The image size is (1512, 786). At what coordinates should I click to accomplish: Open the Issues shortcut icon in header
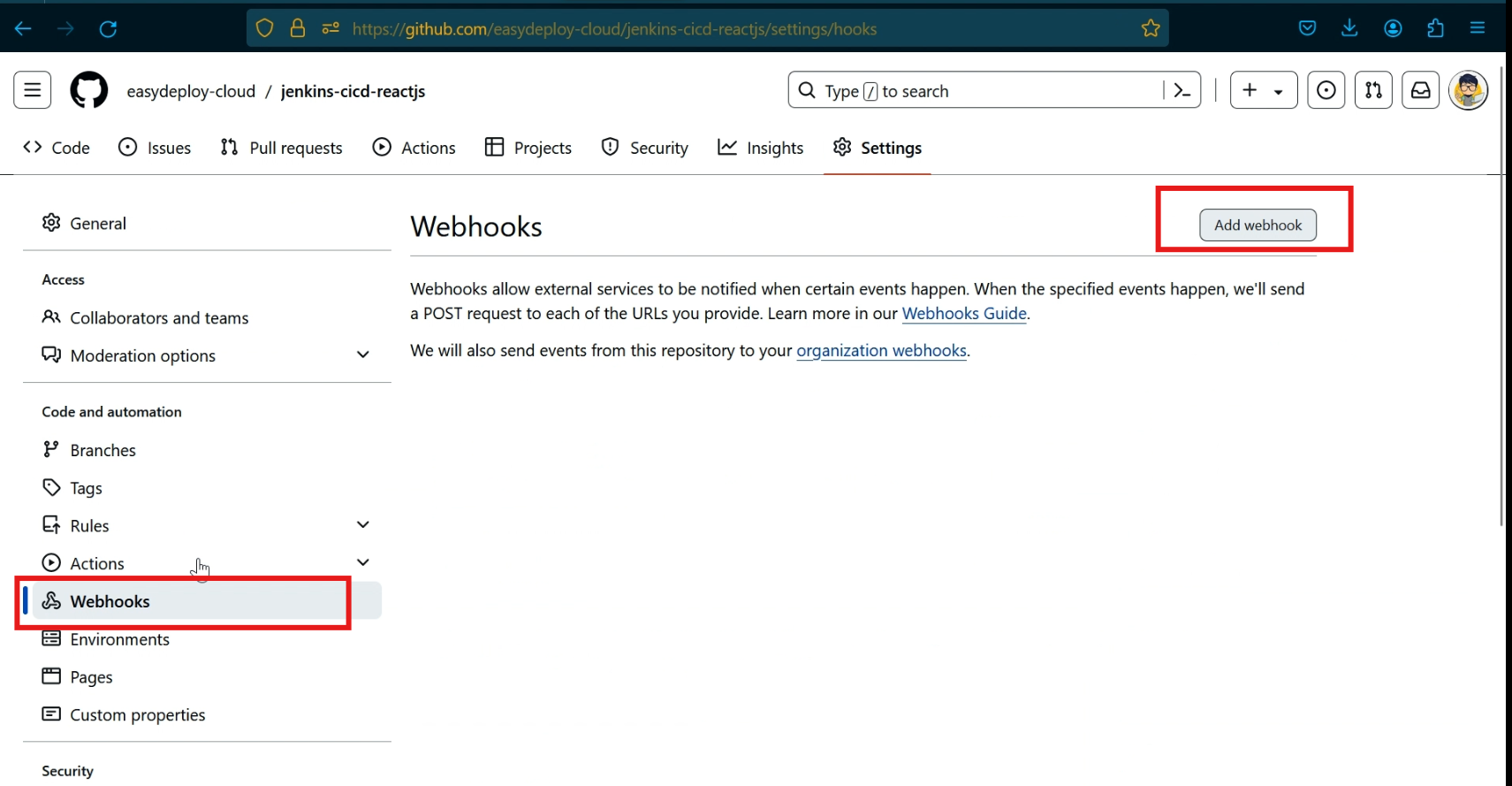tap(1326, 90)
